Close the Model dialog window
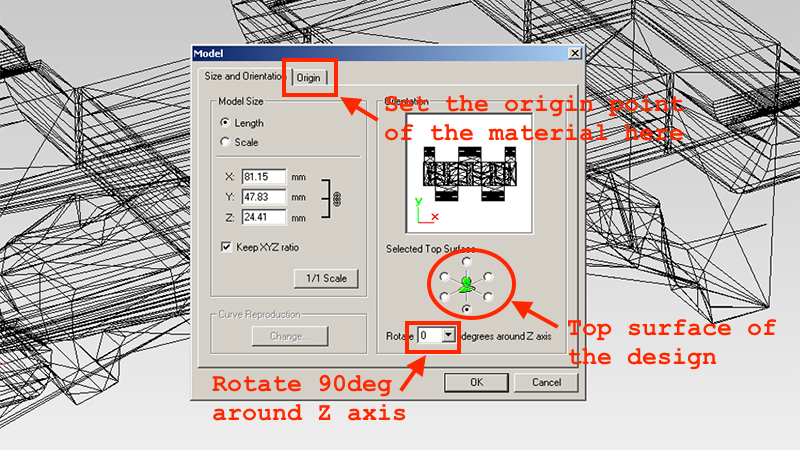The width and height of the screenshot is (800, 450). point(575,53)
